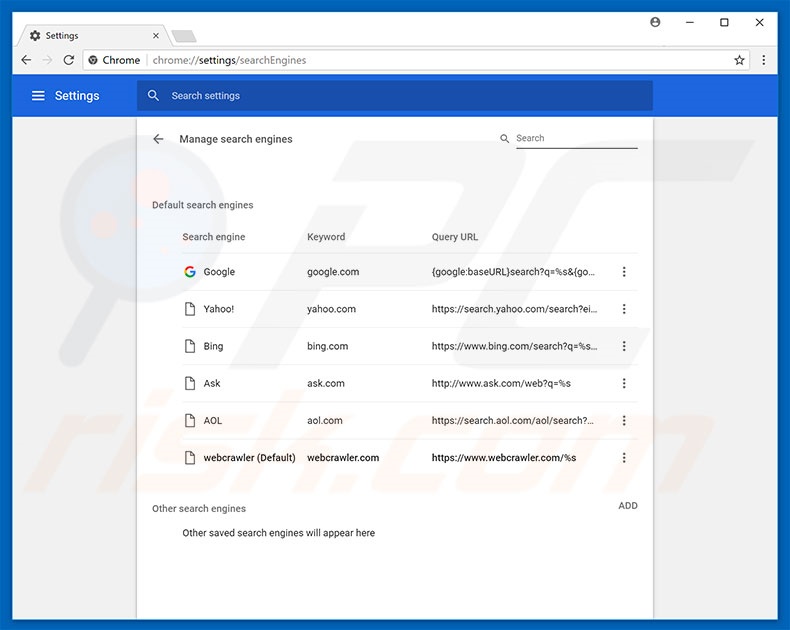Click the gear icon on Settings tab
790x630 pixels.
pyautogui.click(x=35, y=36)
